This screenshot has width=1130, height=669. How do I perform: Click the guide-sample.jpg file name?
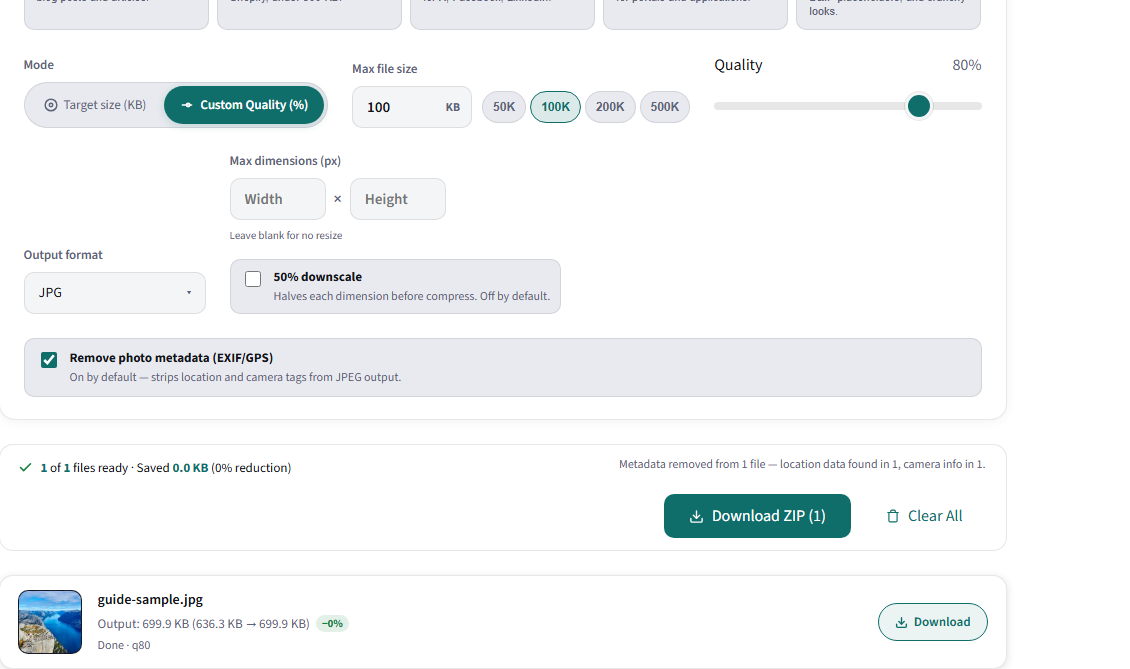pyautogui.click(x=150, y=600)
